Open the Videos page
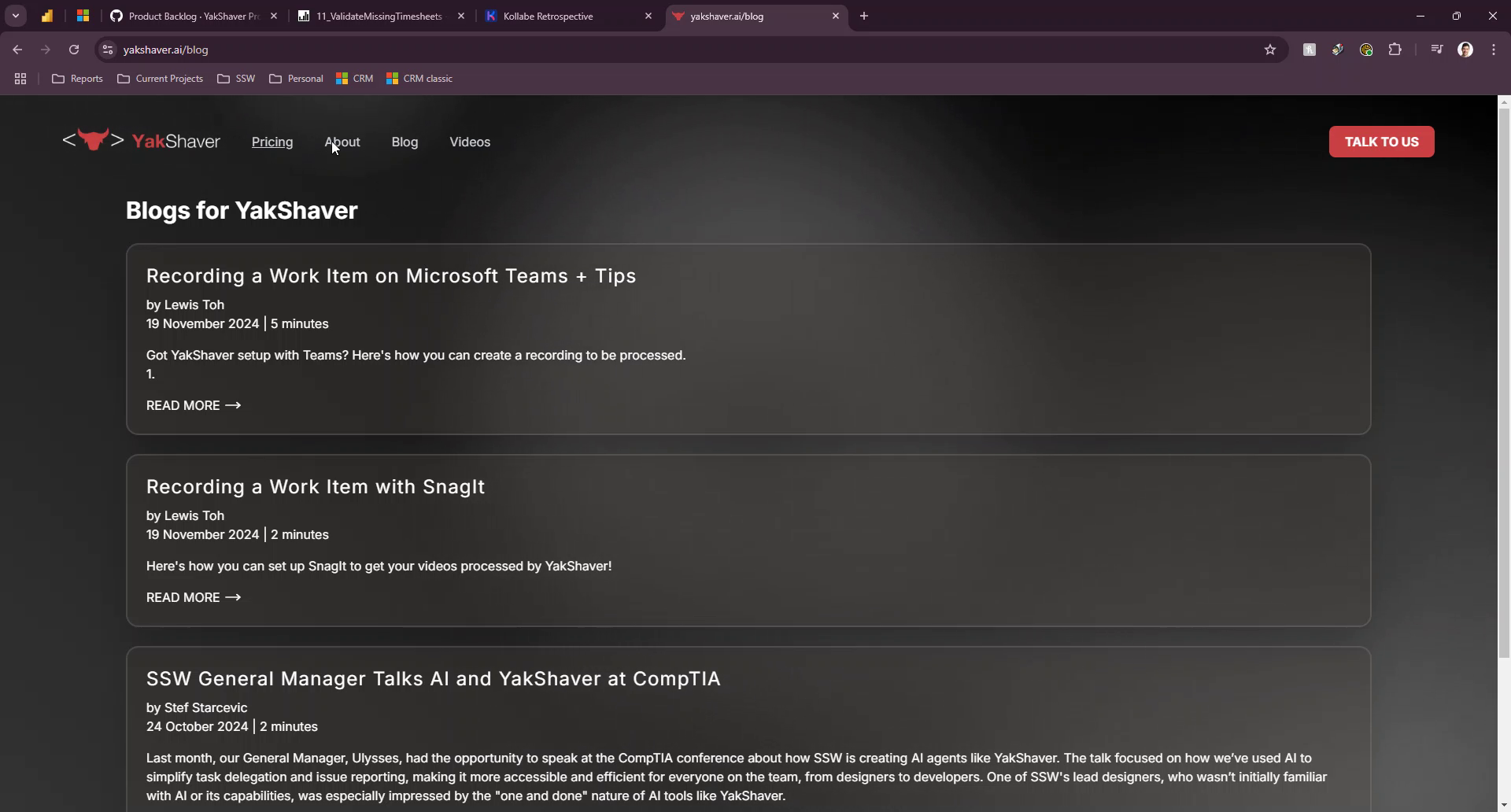 (x=470, y=142)
